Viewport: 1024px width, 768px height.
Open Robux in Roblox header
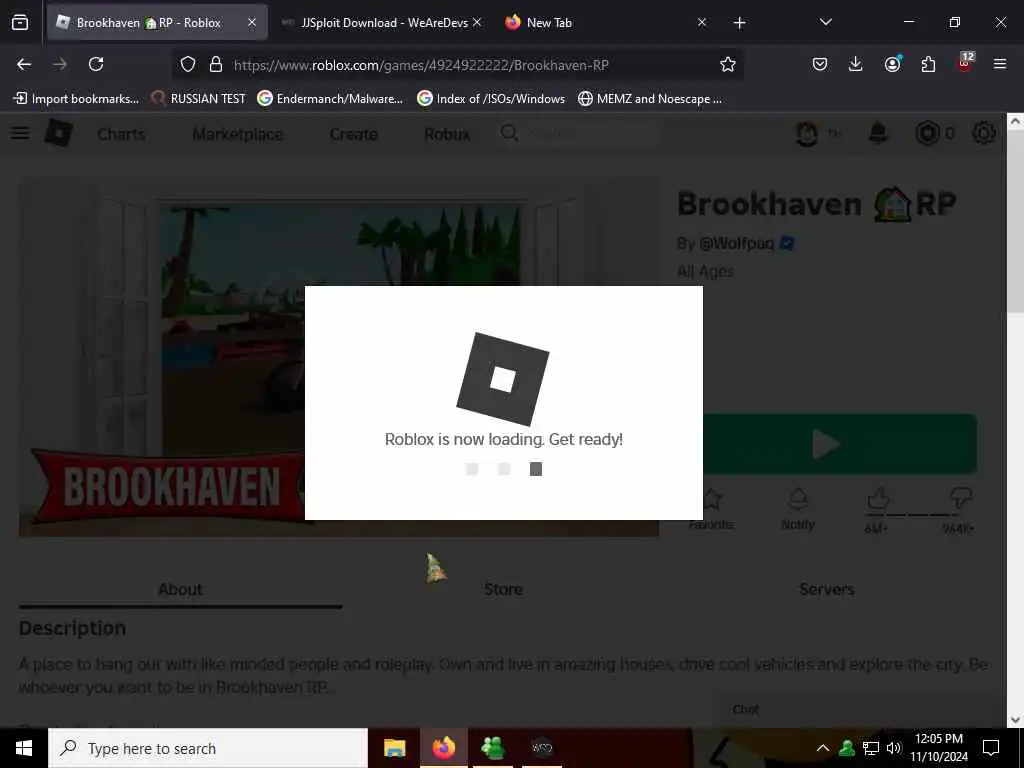447,134
